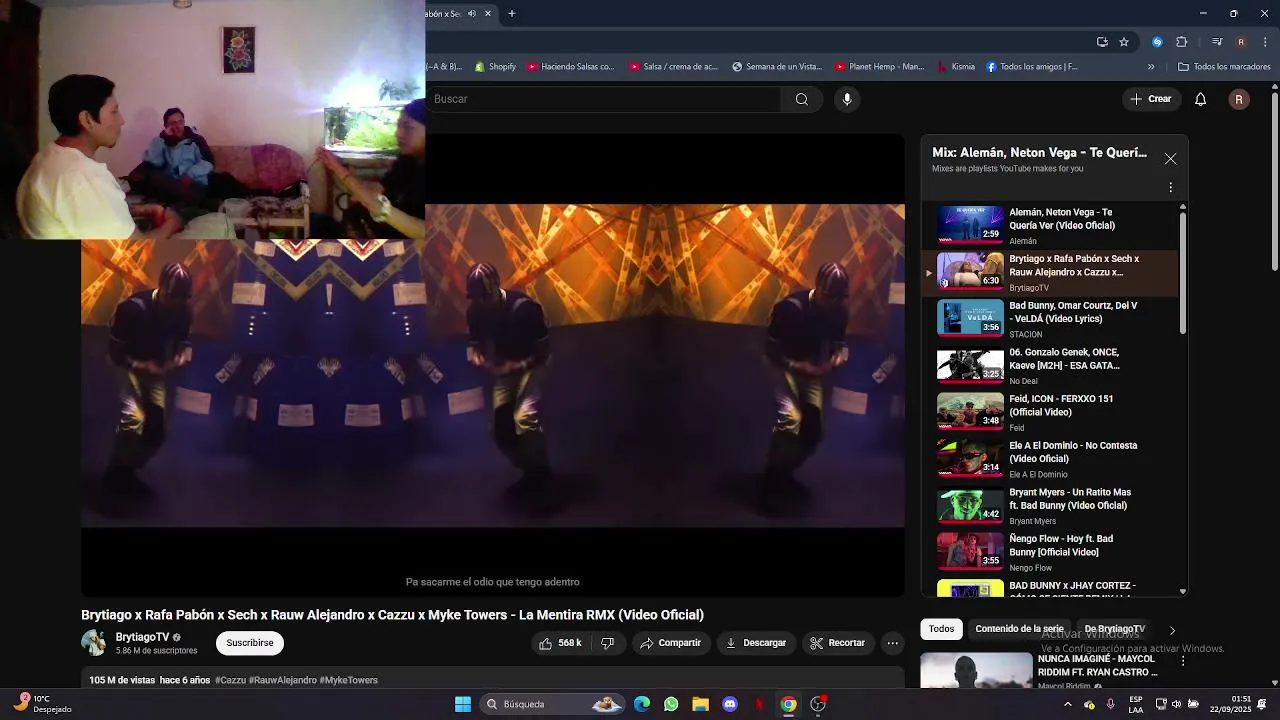Screen dimensions: 1280x720
Task: Mute the tab using speaker icon
Action: coord(472,14)
